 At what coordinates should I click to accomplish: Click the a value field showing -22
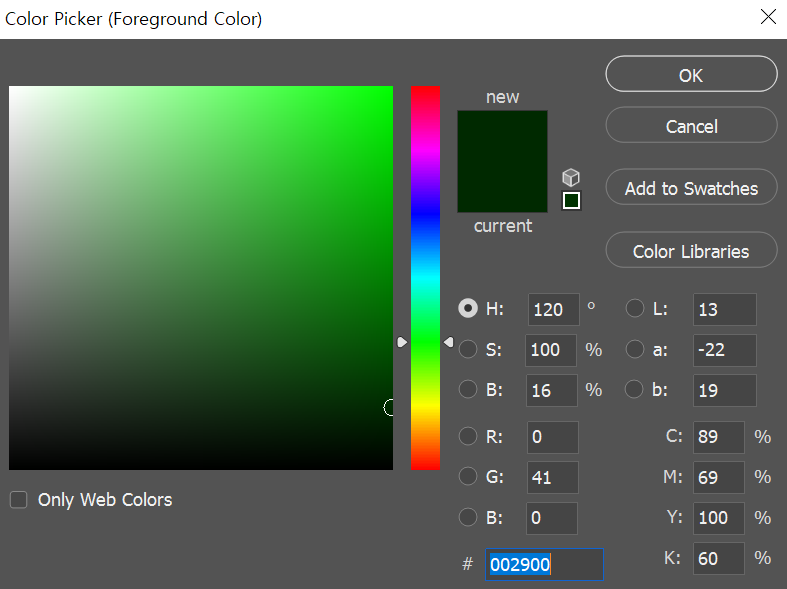coord(725,350)
